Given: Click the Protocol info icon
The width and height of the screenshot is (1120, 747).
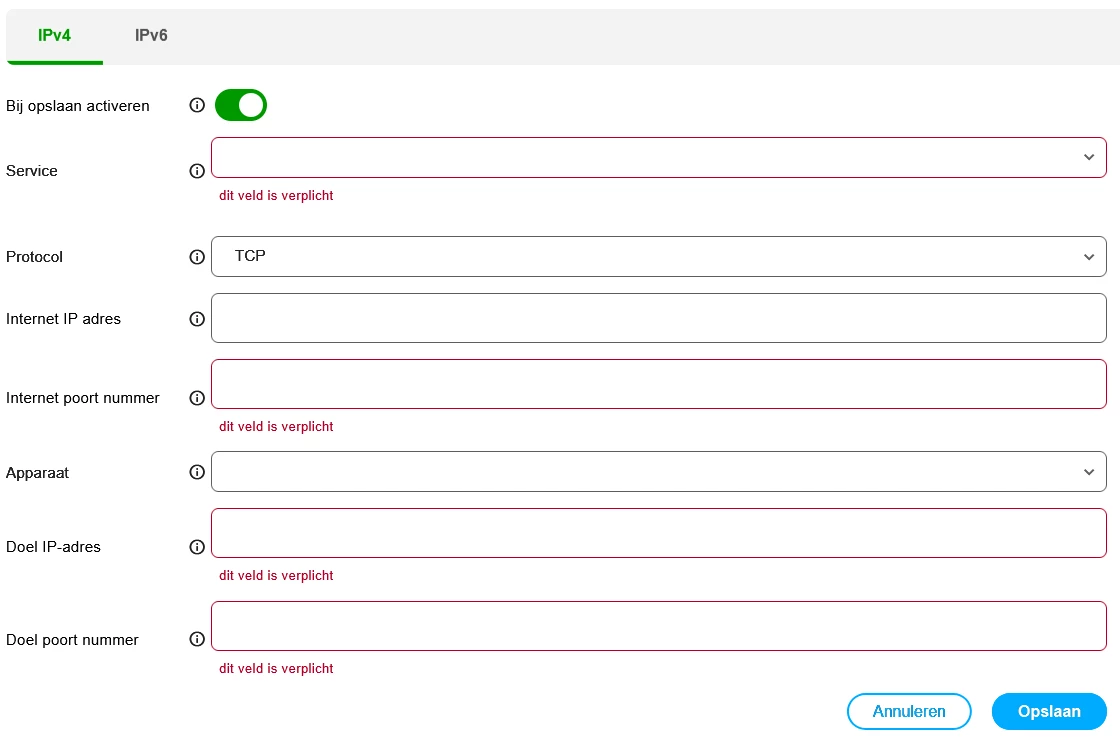Looking at the screenshot, I should coord(197,257).
